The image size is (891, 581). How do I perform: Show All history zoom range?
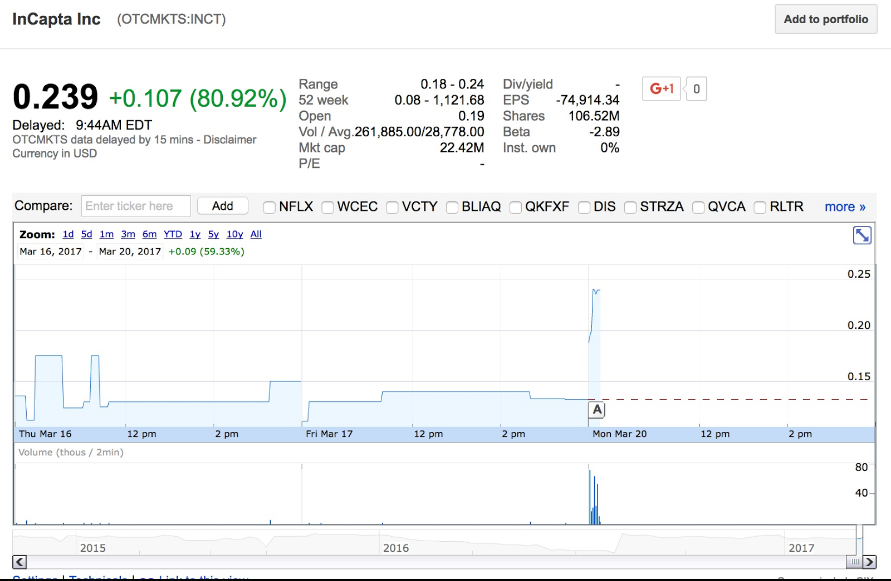pos(256,234)
